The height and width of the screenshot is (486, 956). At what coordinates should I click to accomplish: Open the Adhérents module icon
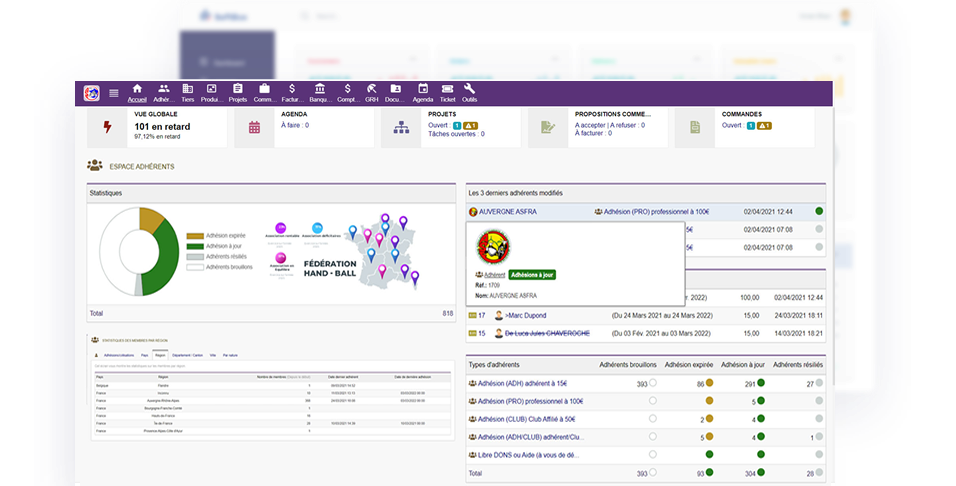click(x=163, y=89)
